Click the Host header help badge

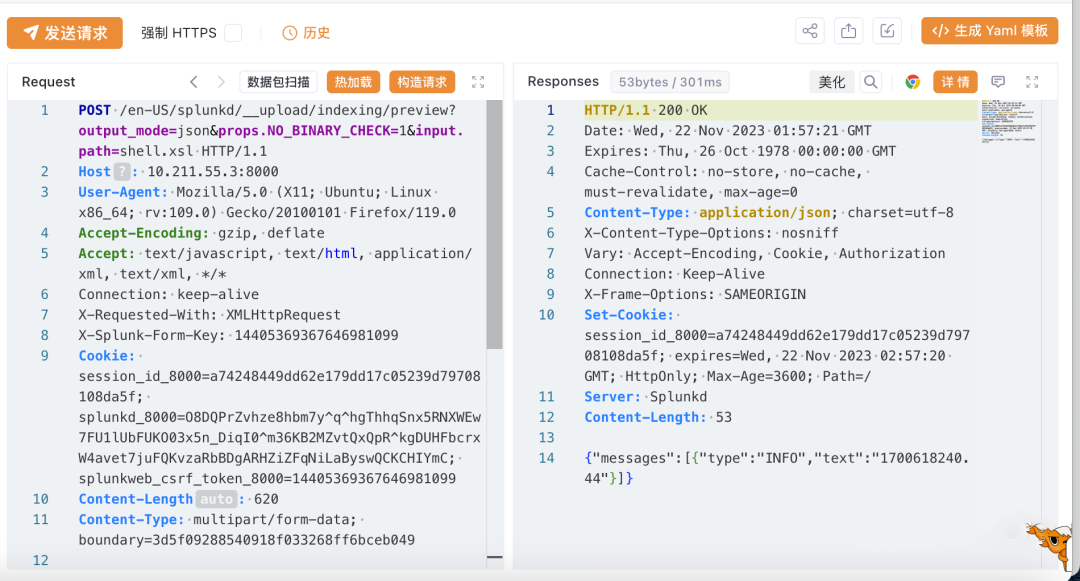pyautogui.click(x=122, y=171)
